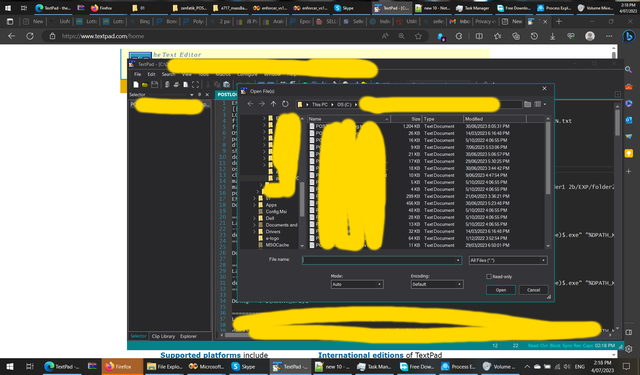Open Skype from the bottom taskbar
The height and width of the screenshot is (375, 640).
[243, 366]
